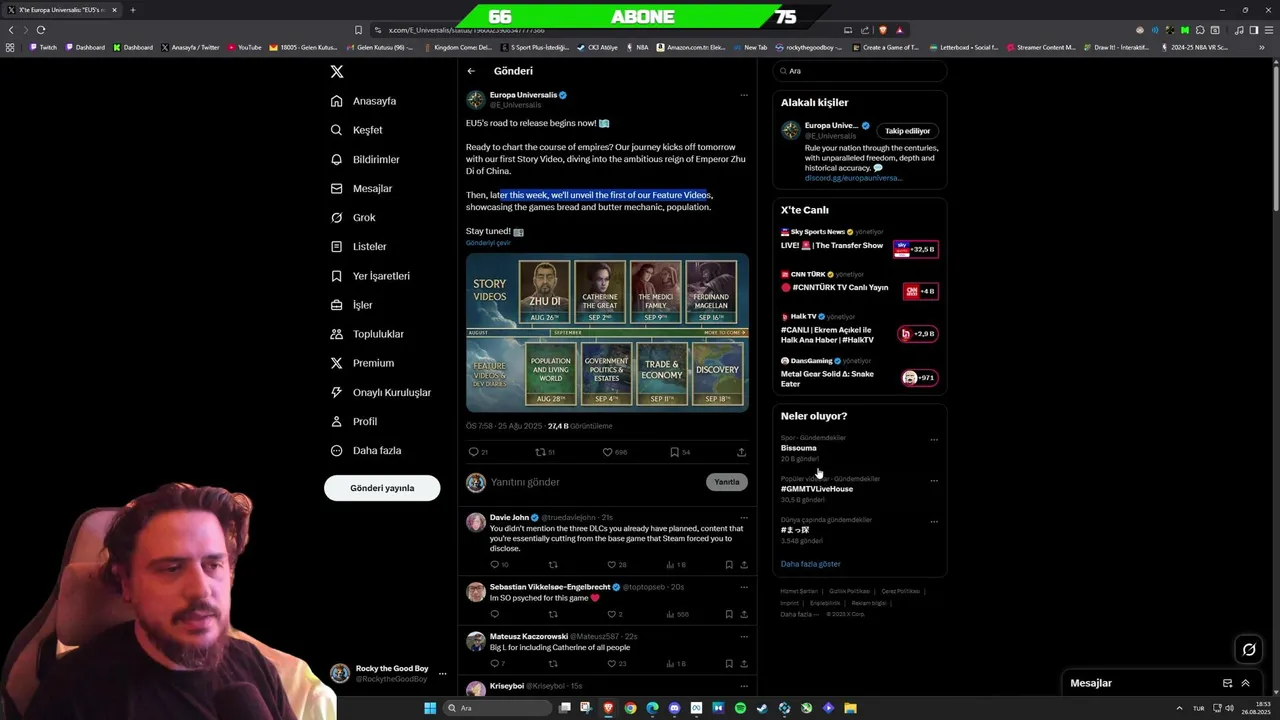Compose new message in Mesajlar drawer

tap(1227, 683)
